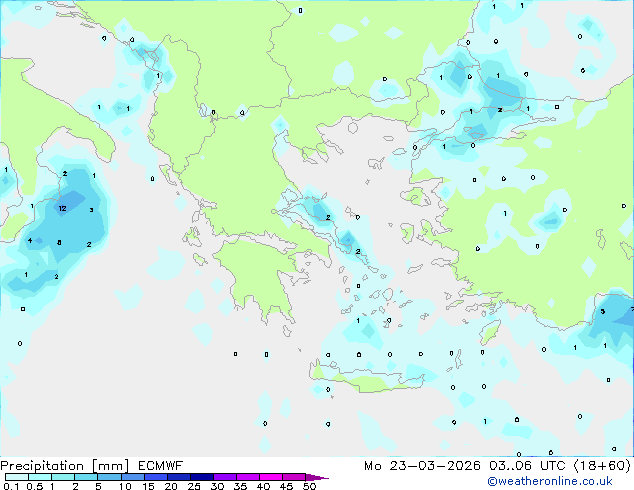Viewport: 634px width, 490px height.
Task: Select the 'ECMWF' model label
Action: (x=161, y=466)
